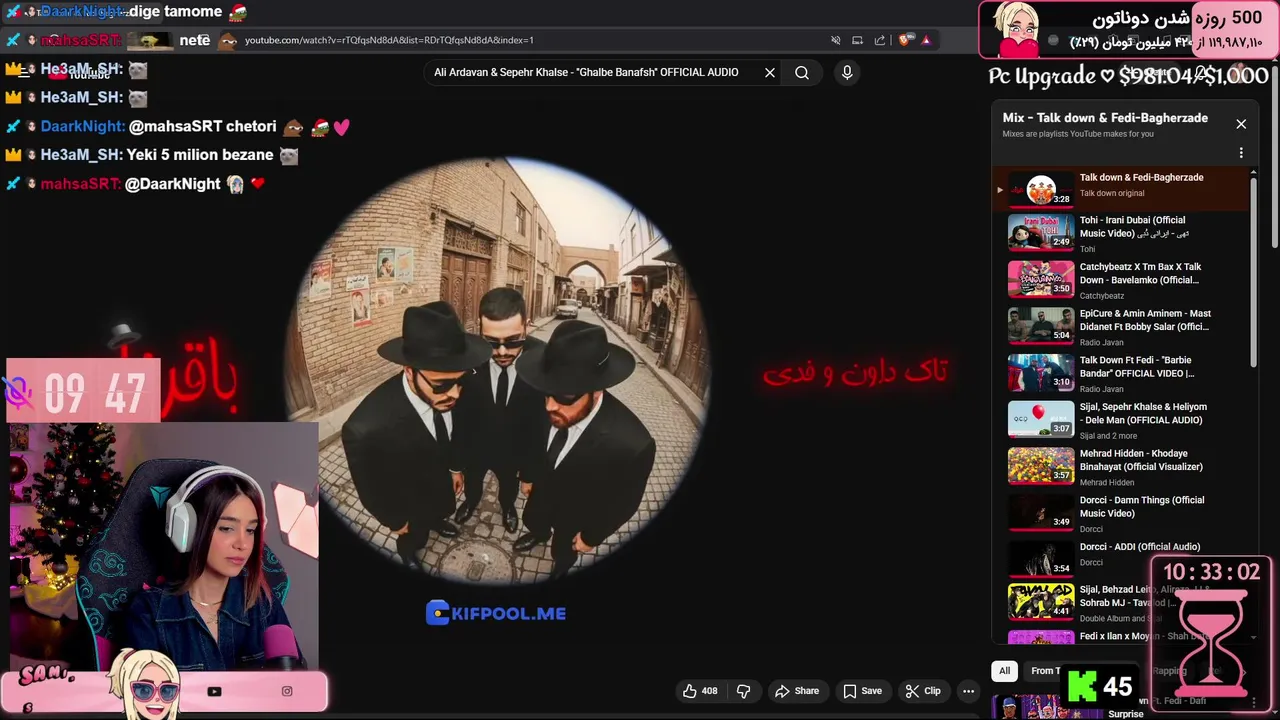Play Talk Down Ft Fedi Barbie Bandar
Screen dimensions: 1280x720
(x=1120, y=373)
